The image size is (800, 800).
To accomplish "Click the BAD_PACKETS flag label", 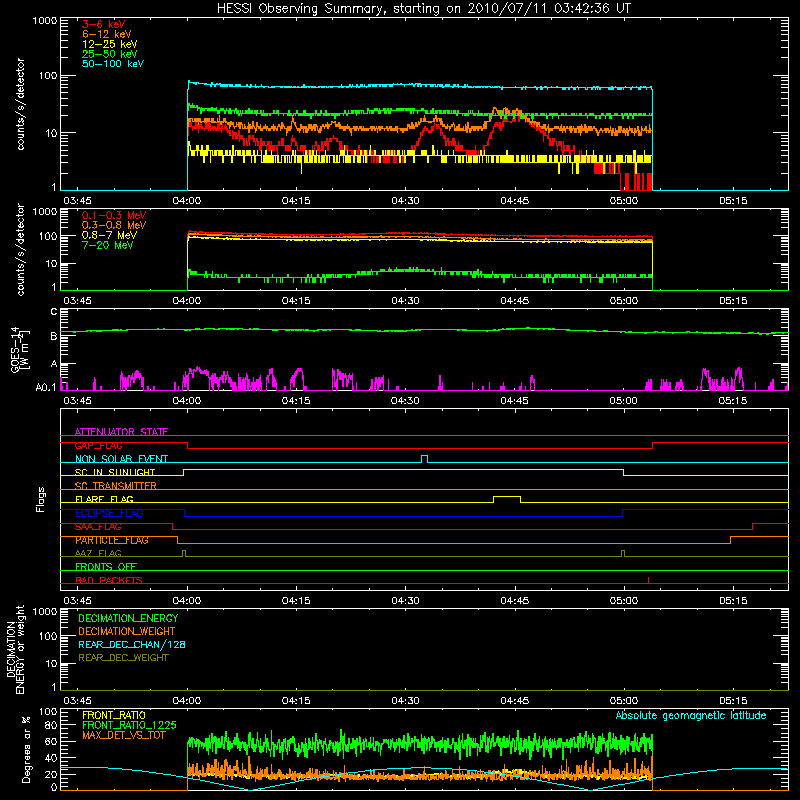I will (x=109, y=580).
